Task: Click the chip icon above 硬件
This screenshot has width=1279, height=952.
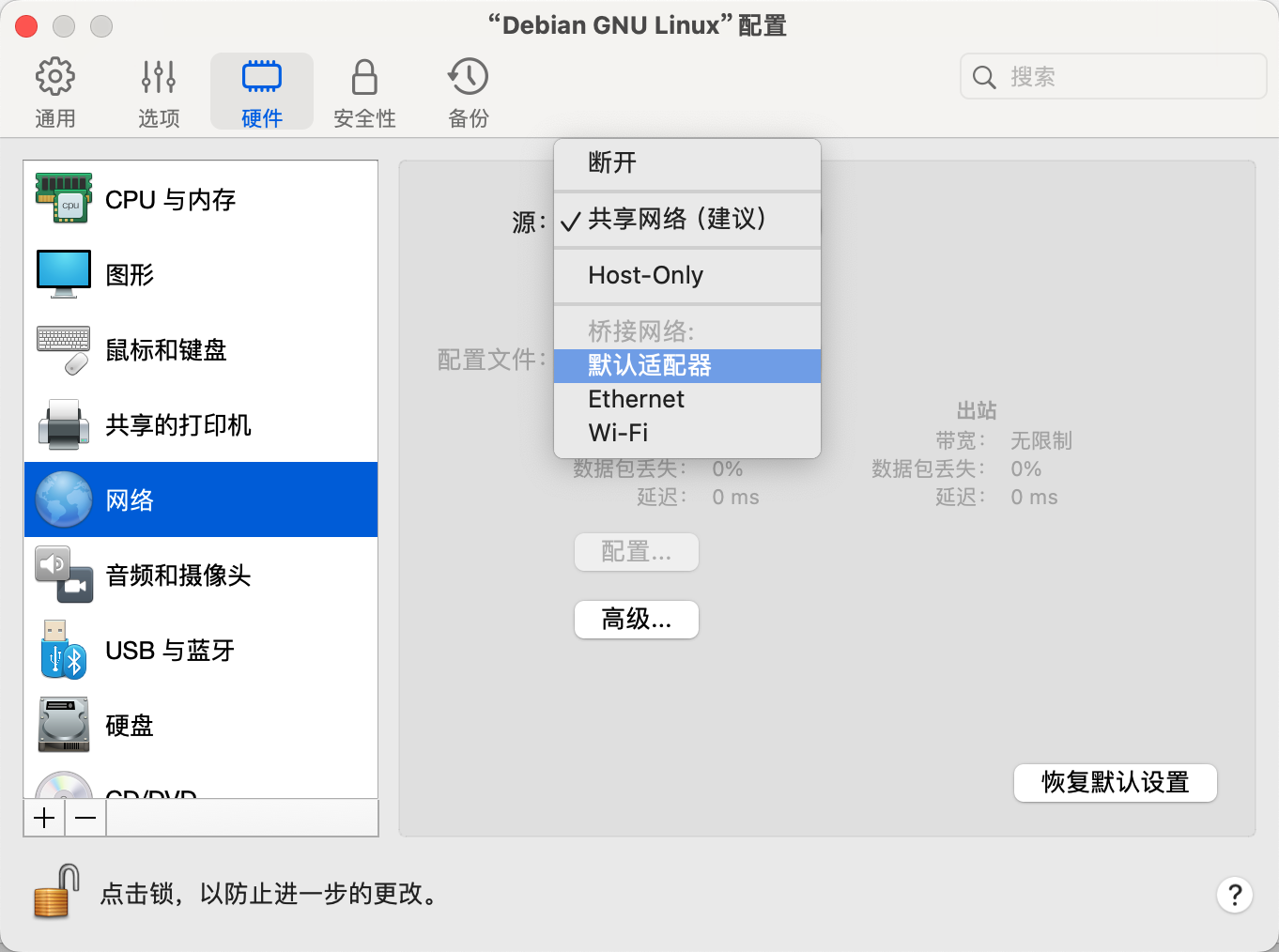Action: (x=262, y=76)
